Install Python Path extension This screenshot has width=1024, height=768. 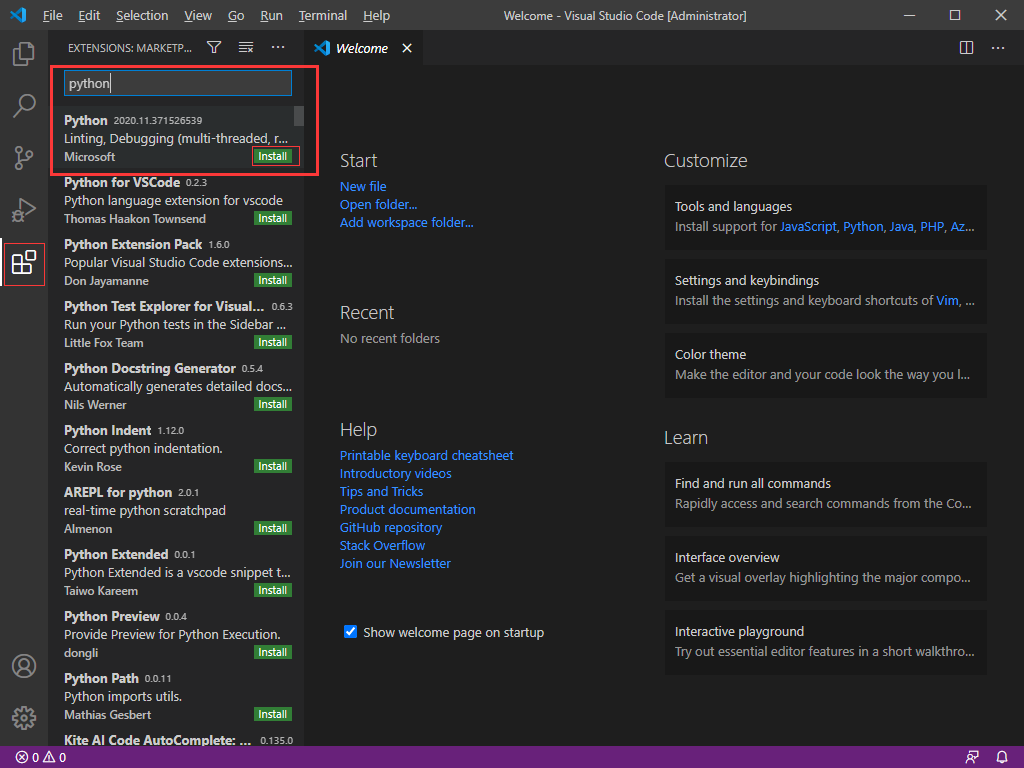point(272,714)
